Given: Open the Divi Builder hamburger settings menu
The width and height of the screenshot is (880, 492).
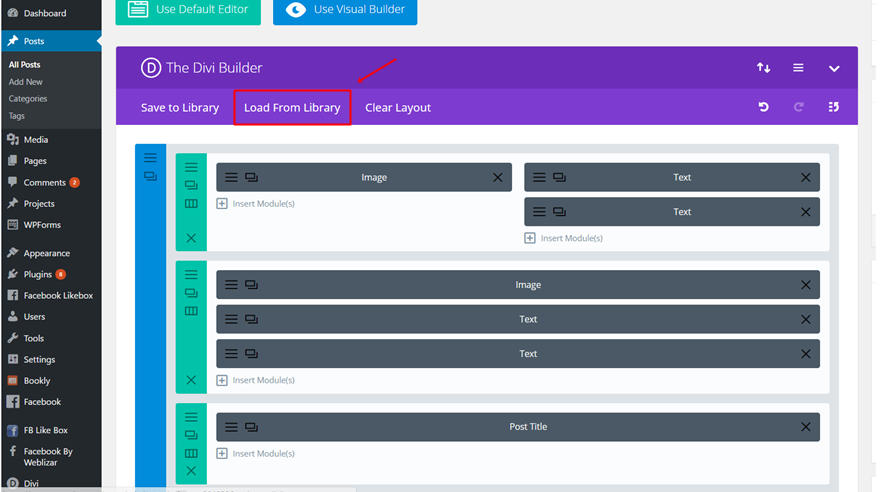Looking at the screenshot, I should [798, 68].
